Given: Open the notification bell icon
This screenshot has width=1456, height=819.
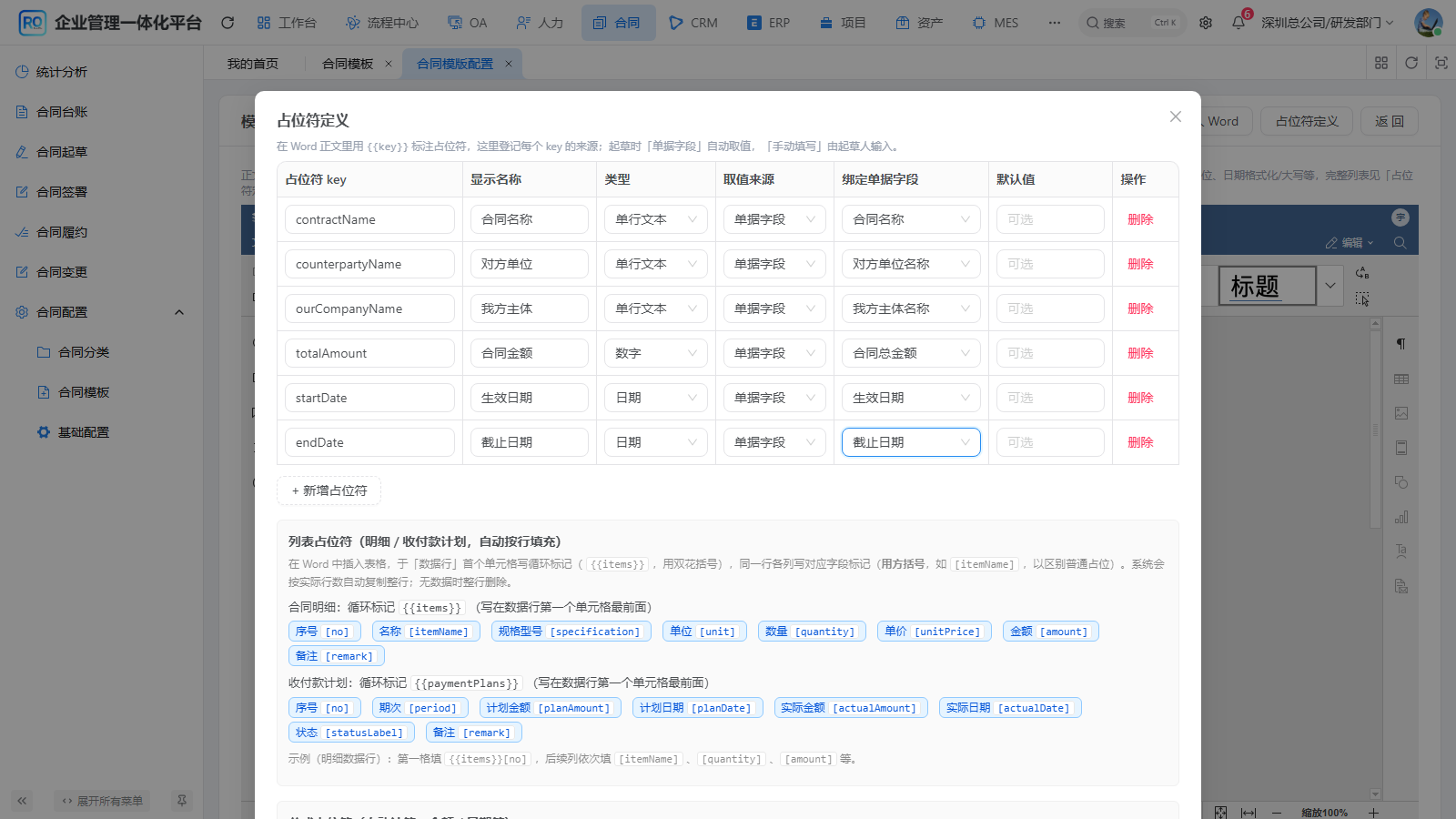Looking at the screenshot, I should pyautogui.click(x=1239, y=23).
